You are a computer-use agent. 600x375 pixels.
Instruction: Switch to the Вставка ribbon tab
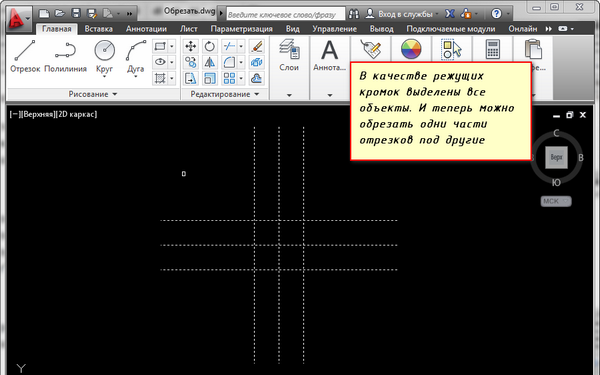(x=98, y=29)
